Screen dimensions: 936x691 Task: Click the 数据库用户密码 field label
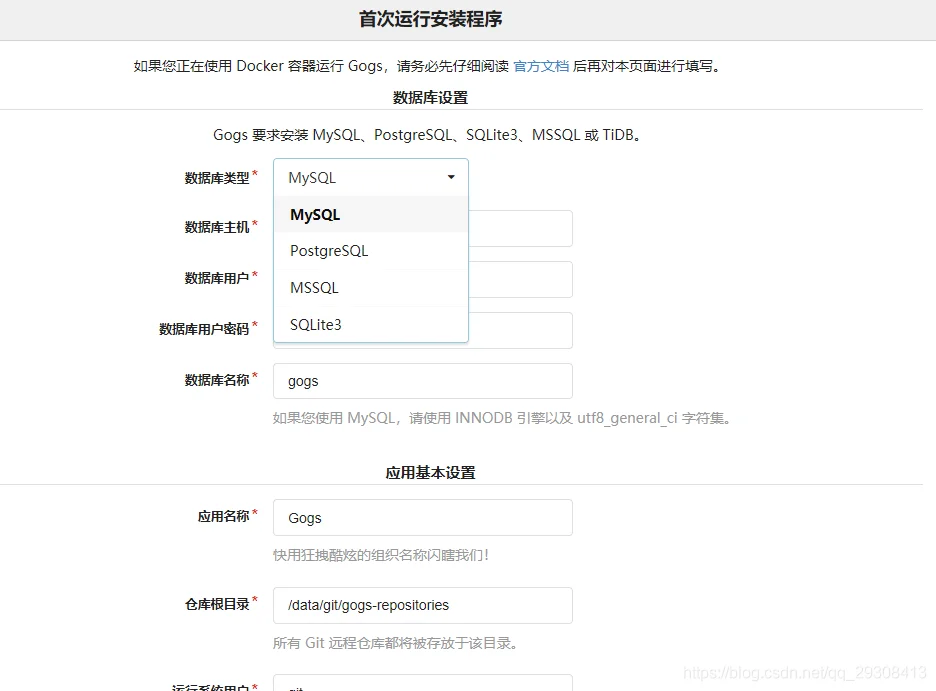[x=204, y=329]
